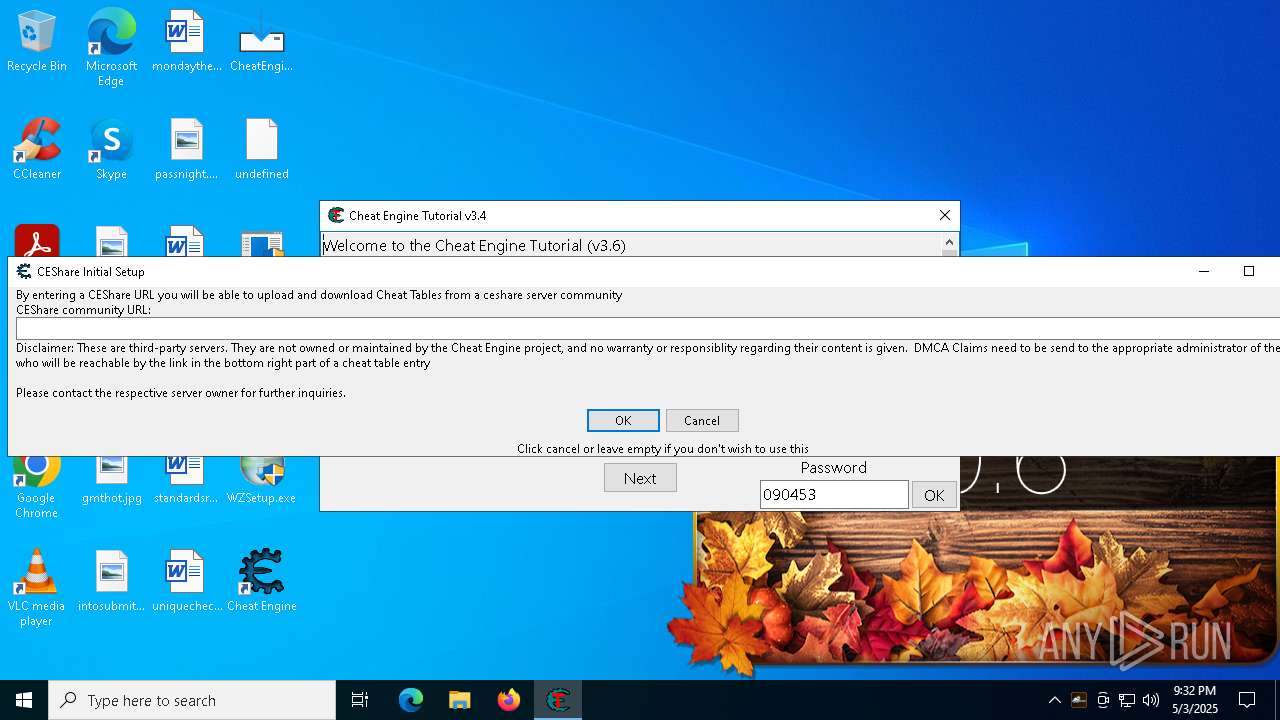The height and width of the screenshot is (720, 1280).
Task: Open the volume control tray icon
Action: click(1151, 700)
